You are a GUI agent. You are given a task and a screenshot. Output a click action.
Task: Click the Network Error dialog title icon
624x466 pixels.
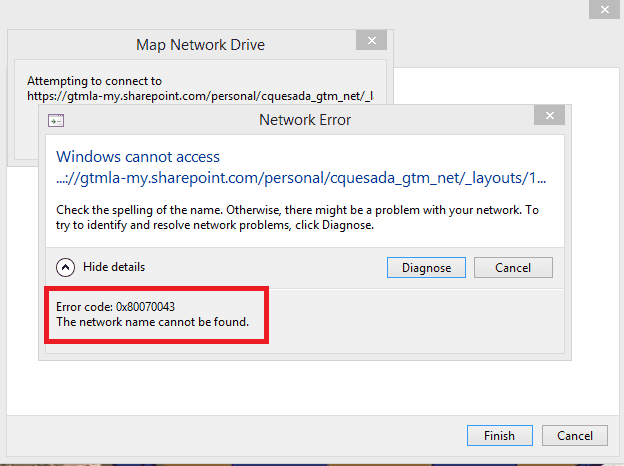tap(56, 120)
